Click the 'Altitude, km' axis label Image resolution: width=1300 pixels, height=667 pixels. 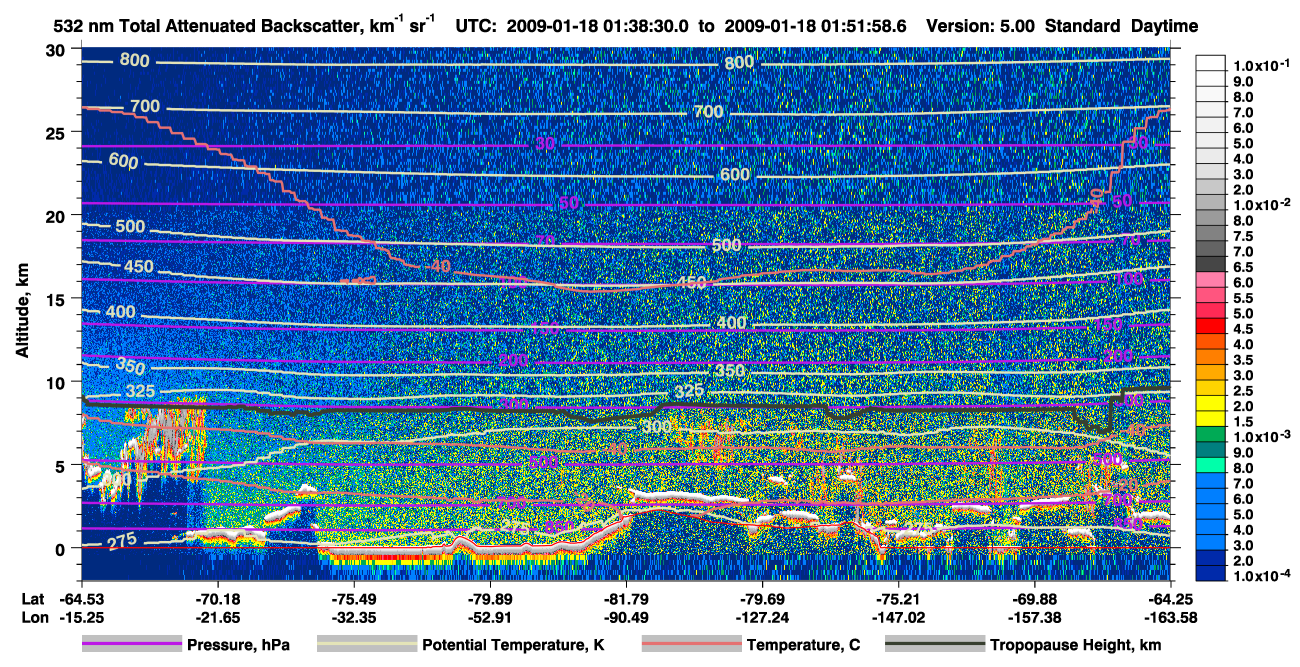click(x=23, y=311)
